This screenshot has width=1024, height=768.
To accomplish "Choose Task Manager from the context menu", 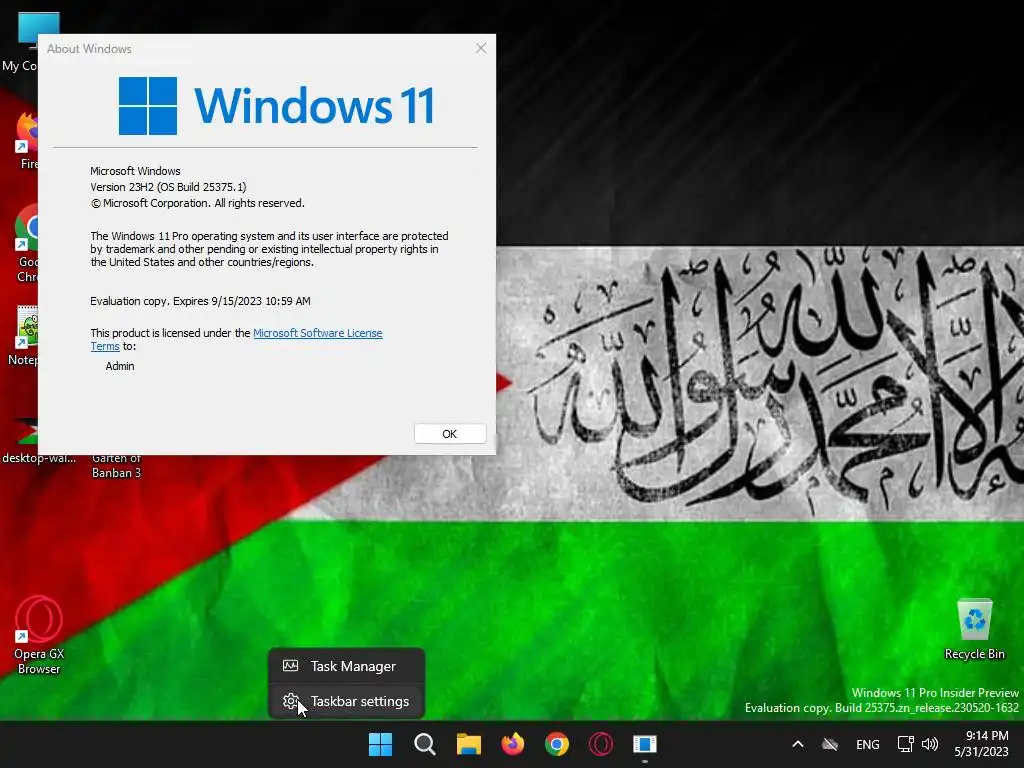I will pos(346,666).
